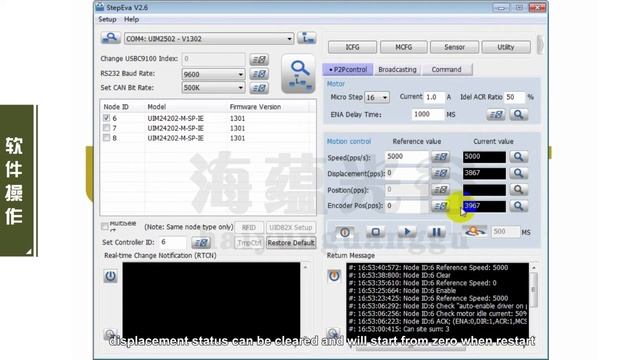
Task: Set reference Encoder Pos apply icon
Action: (x=440, y=206)
